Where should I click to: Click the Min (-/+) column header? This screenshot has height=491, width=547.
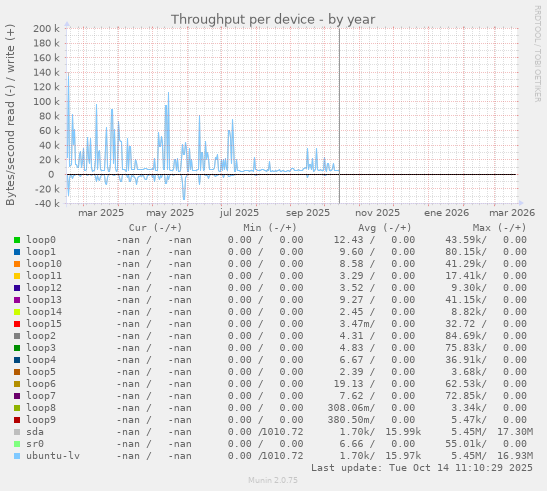pyautogui.click(x=270, y=228)
